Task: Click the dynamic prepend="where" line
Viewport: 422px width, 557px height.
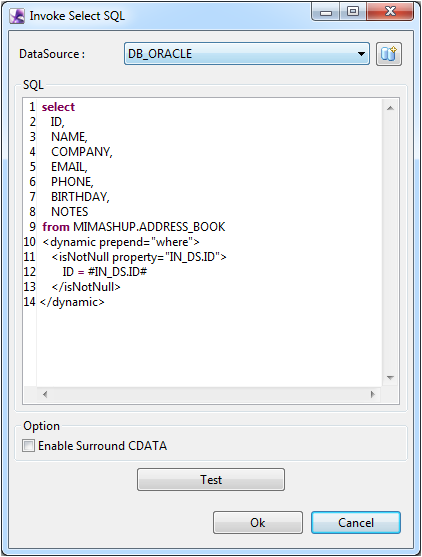Action: pos(121,242)
